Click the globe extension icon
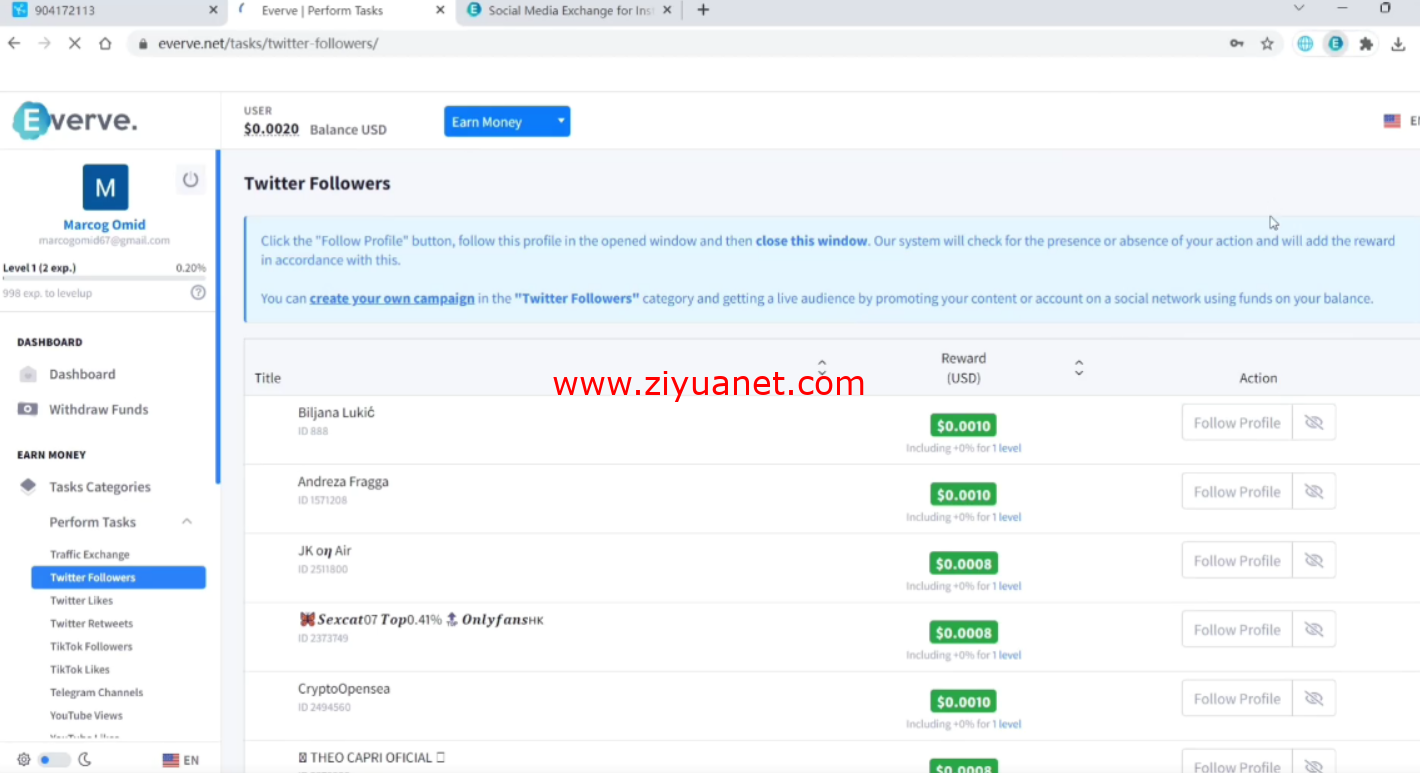The width and height of the screenshot is (1420, 773). click(x=1305, y=44)
